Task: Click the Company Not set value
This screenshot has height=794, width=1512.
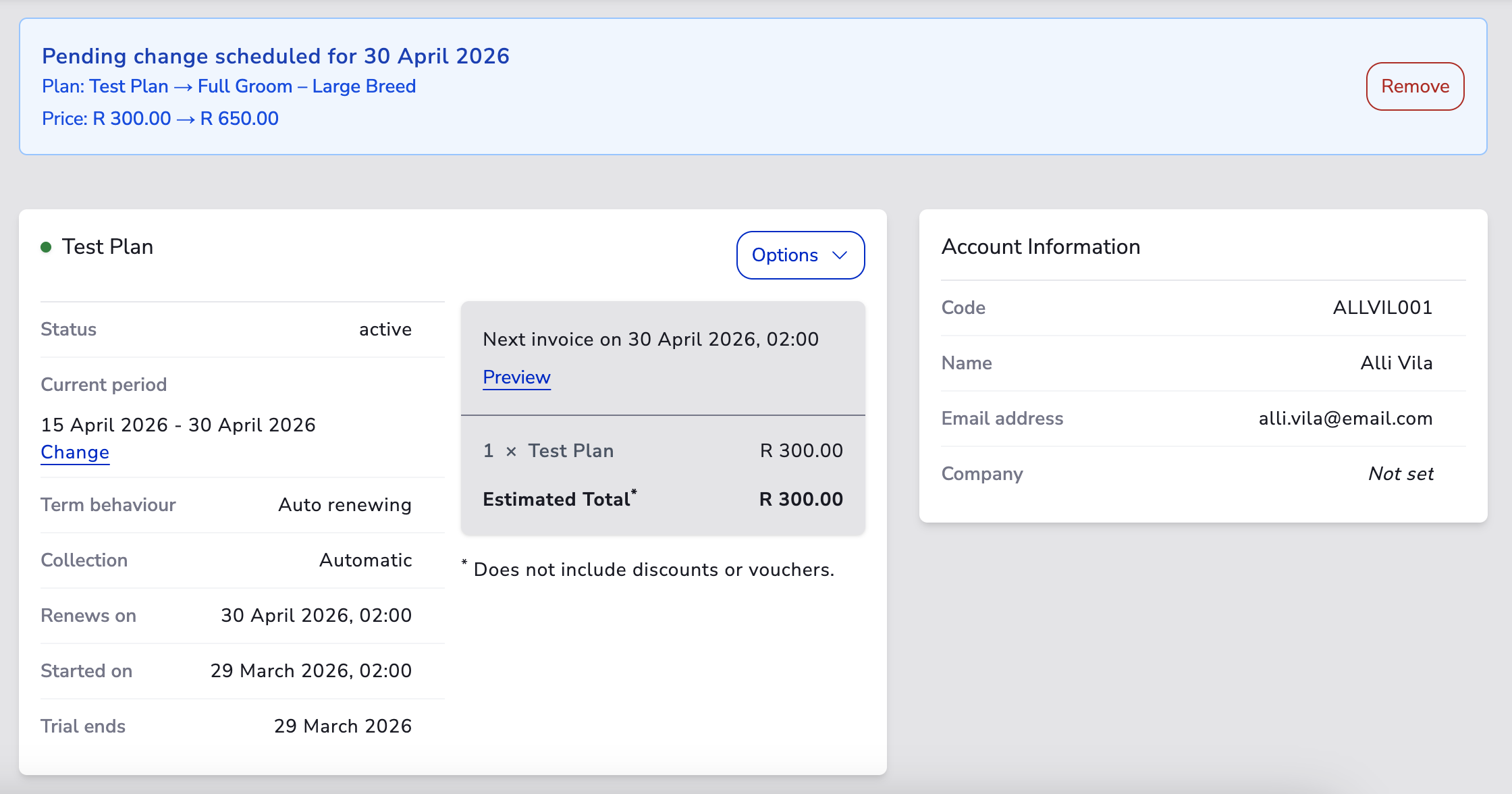Action: click(1401, 474)
